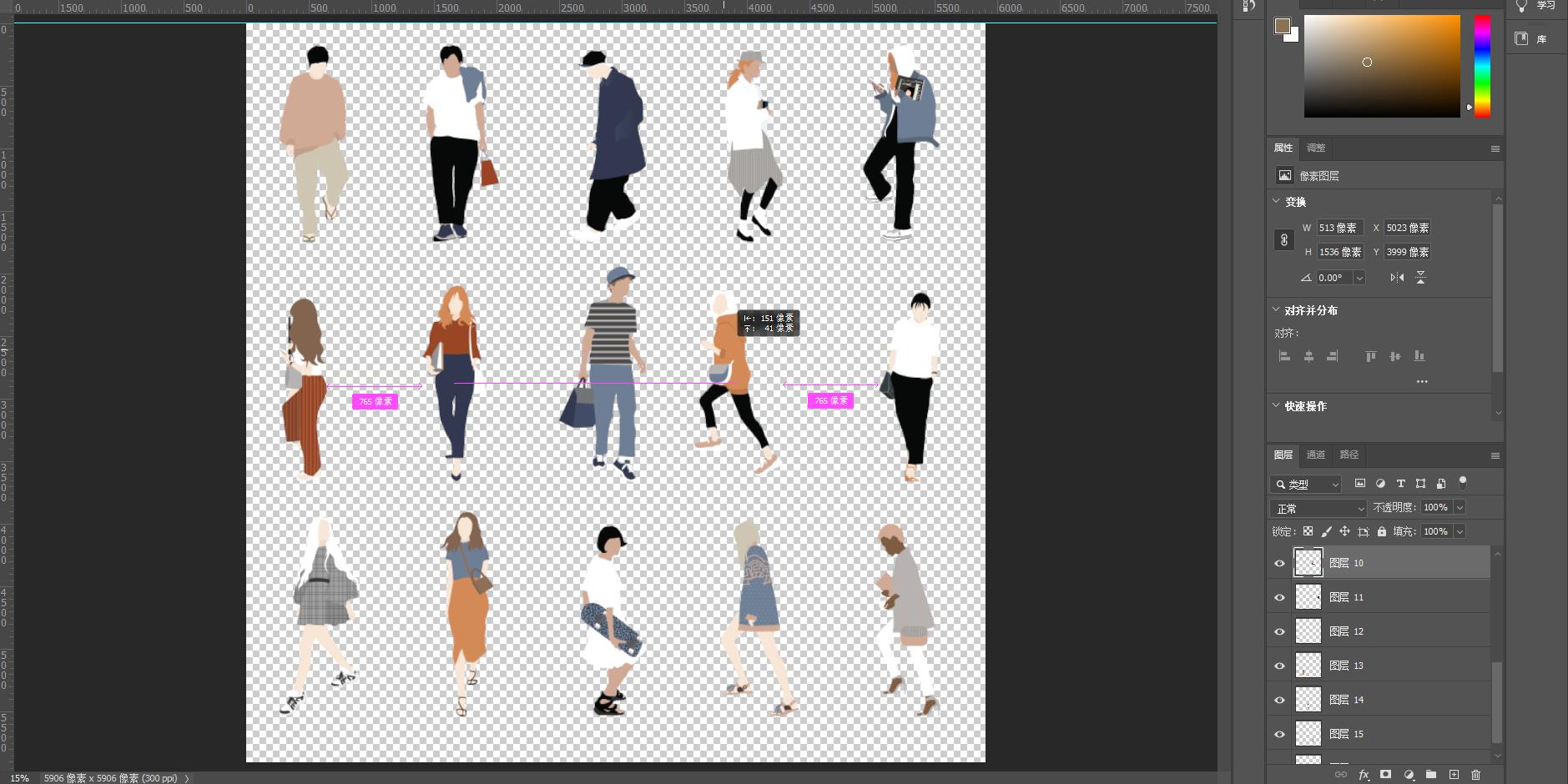Screen dimensions: 1568x784
Task: Toggle the layer filter on/off switch
Action: coord(1462,482)
